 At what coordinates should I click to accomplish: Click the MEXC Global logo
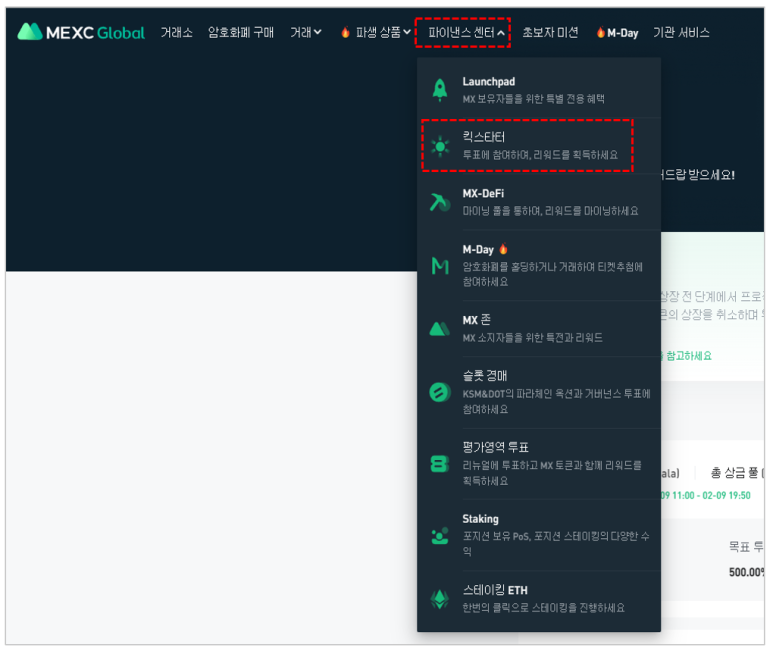point(81,33)
